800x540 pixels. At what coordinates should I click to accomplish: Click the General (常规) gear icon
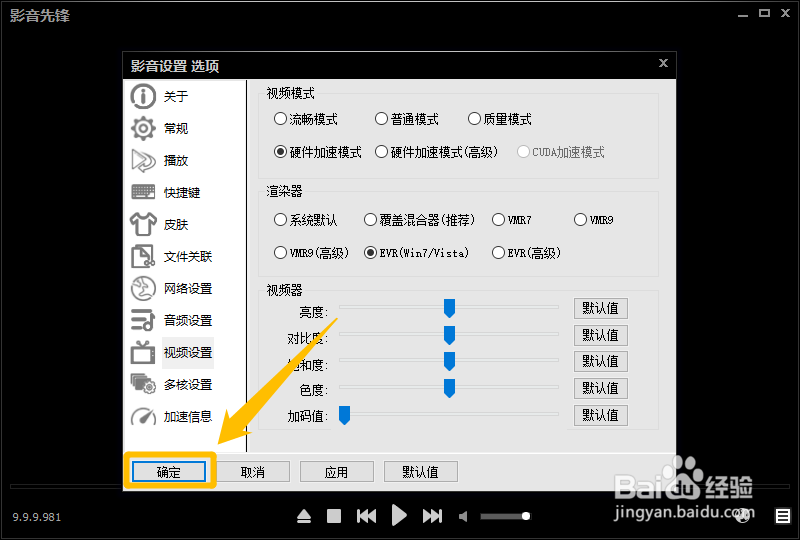click(143, 128)
